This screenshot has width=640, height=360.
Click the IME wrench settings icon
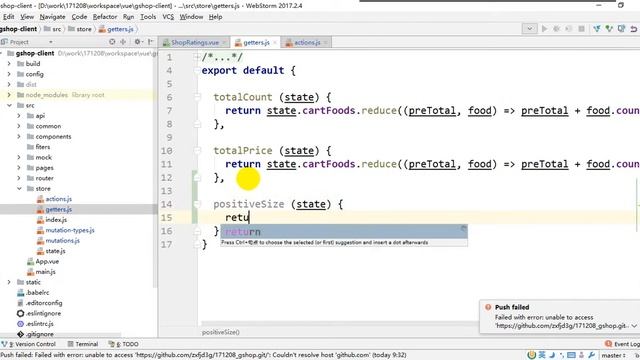pyautogui.click(x=591, y=355)
